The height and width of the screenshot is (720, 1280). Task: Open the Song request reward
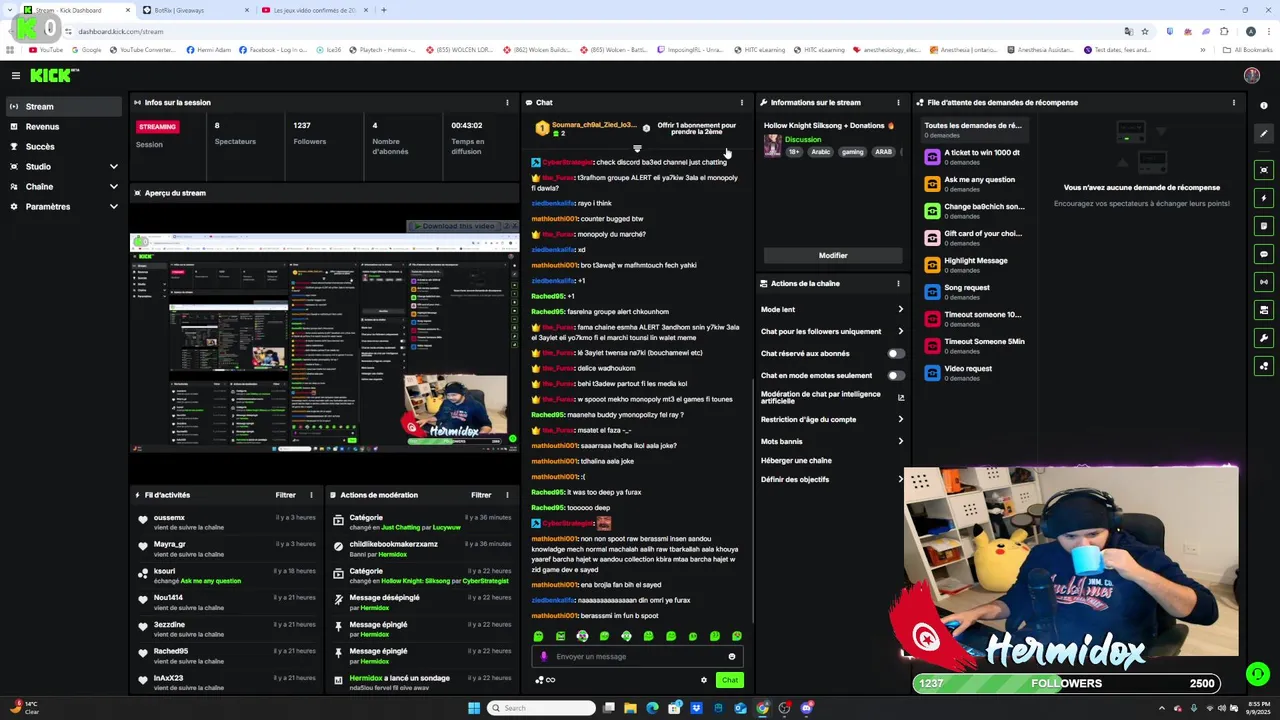click(x=973, y=291)
